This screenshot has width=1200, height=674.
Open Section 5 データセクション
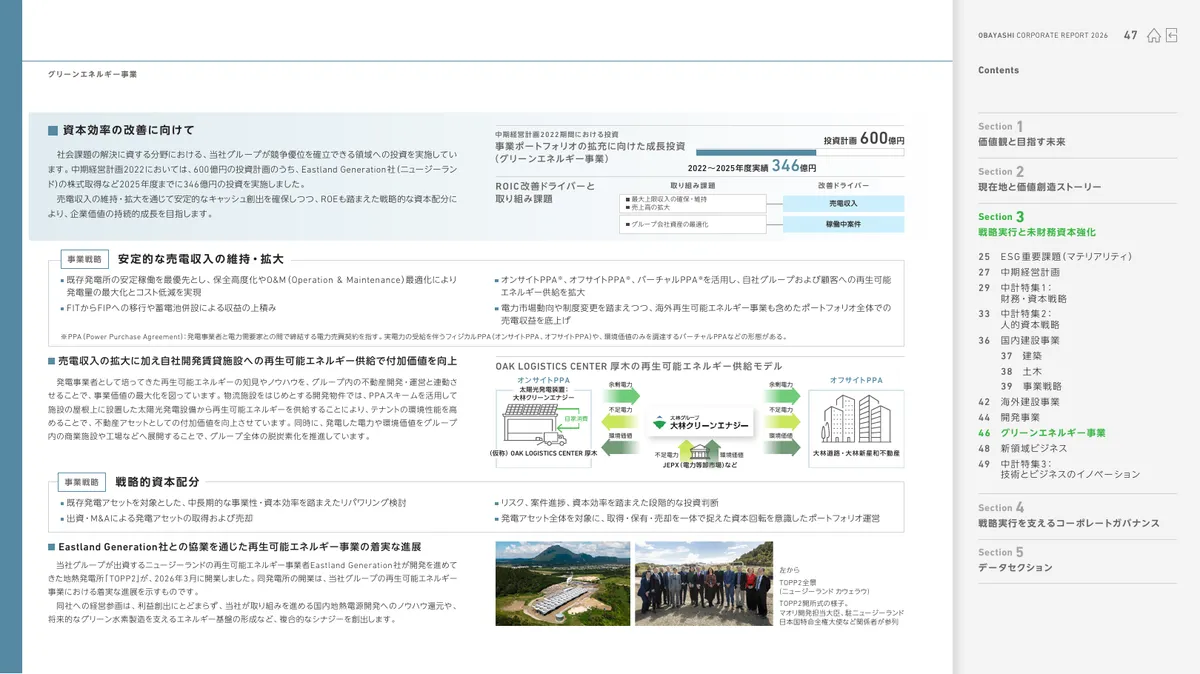tap(1016, 560)
